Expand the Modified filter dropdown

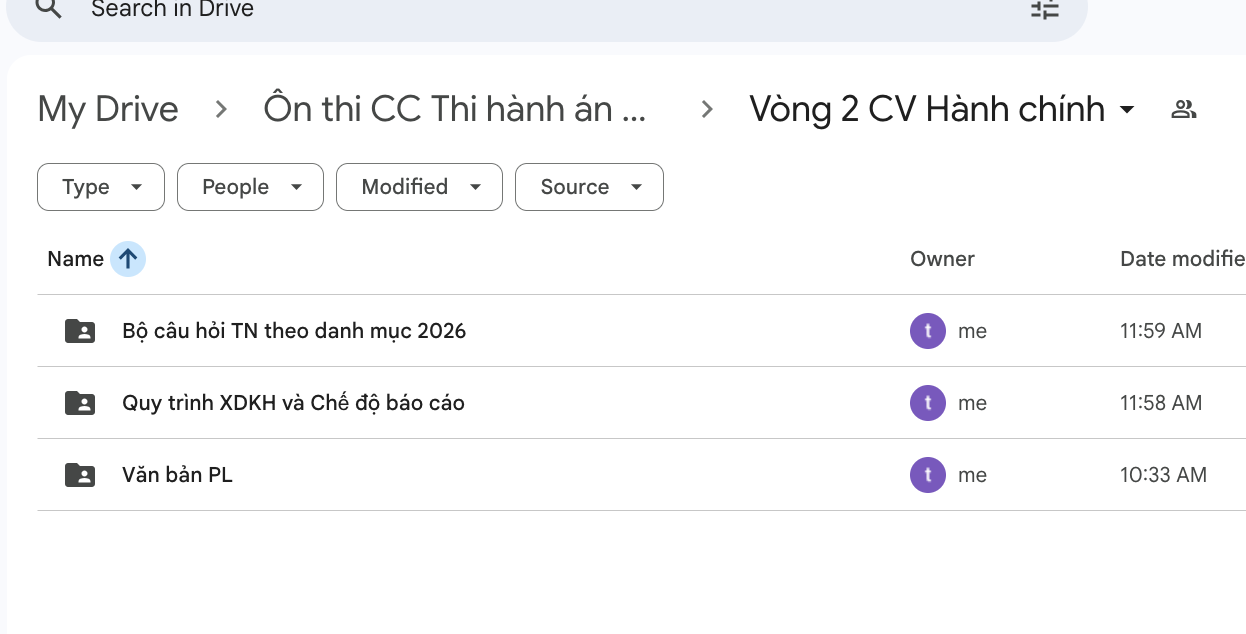[419, 187]
